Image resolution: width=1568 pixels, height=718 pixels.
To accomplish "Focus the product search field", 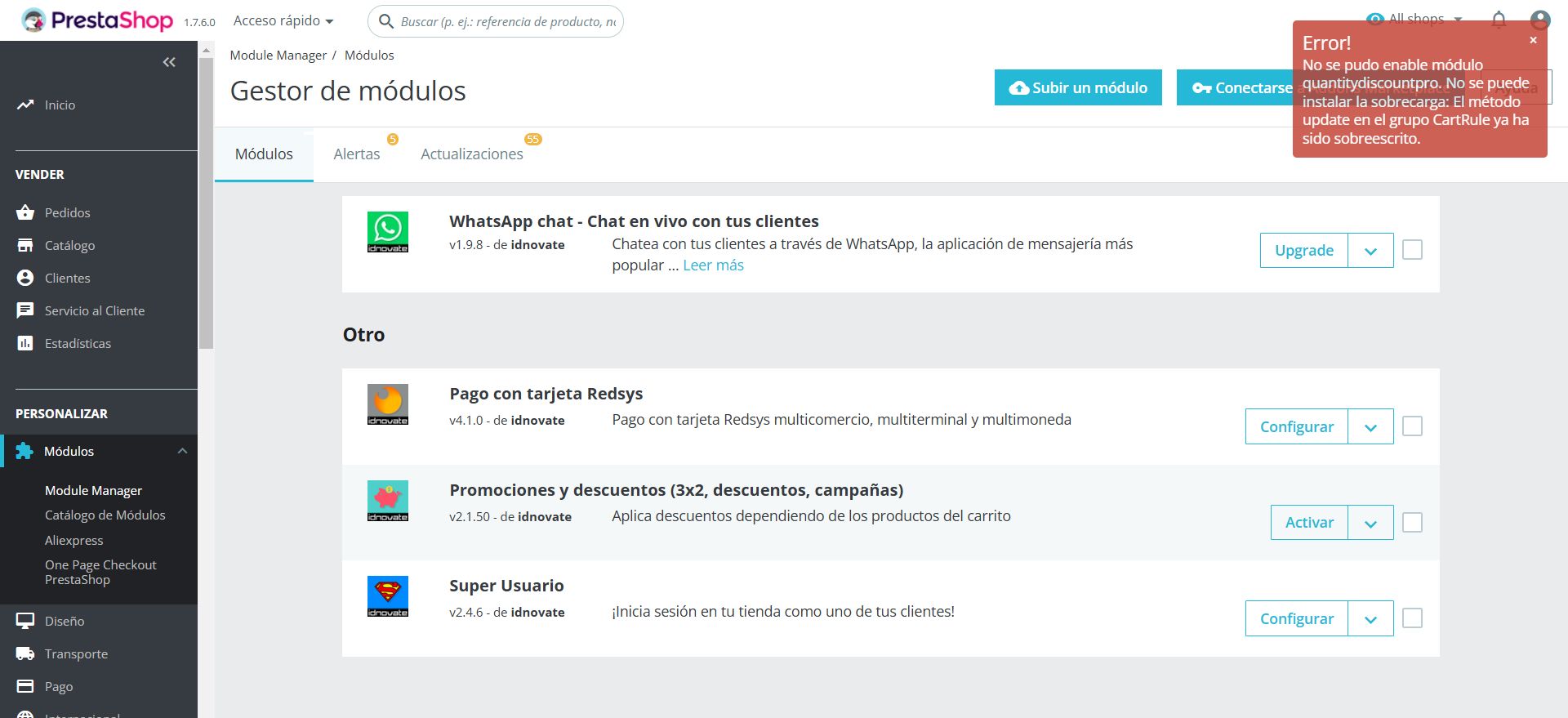I will coord(506,21).
